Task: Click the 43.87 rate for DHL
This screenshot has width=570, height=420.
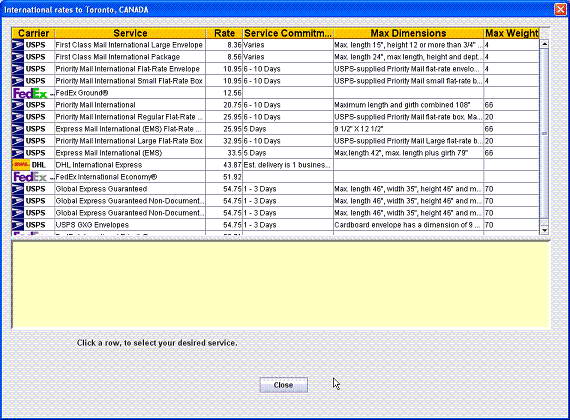Action: click(224, 165)
